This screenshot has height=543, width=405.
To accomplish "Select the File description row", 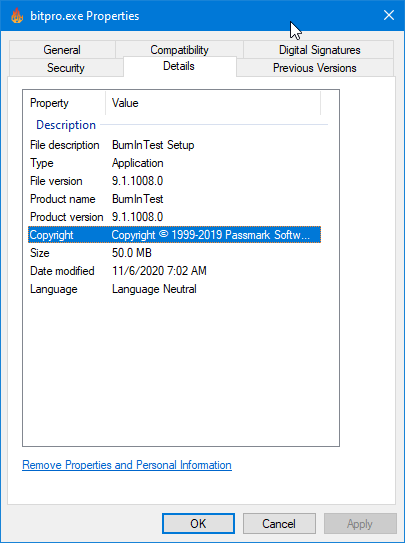I will click(x=174, y=145).
